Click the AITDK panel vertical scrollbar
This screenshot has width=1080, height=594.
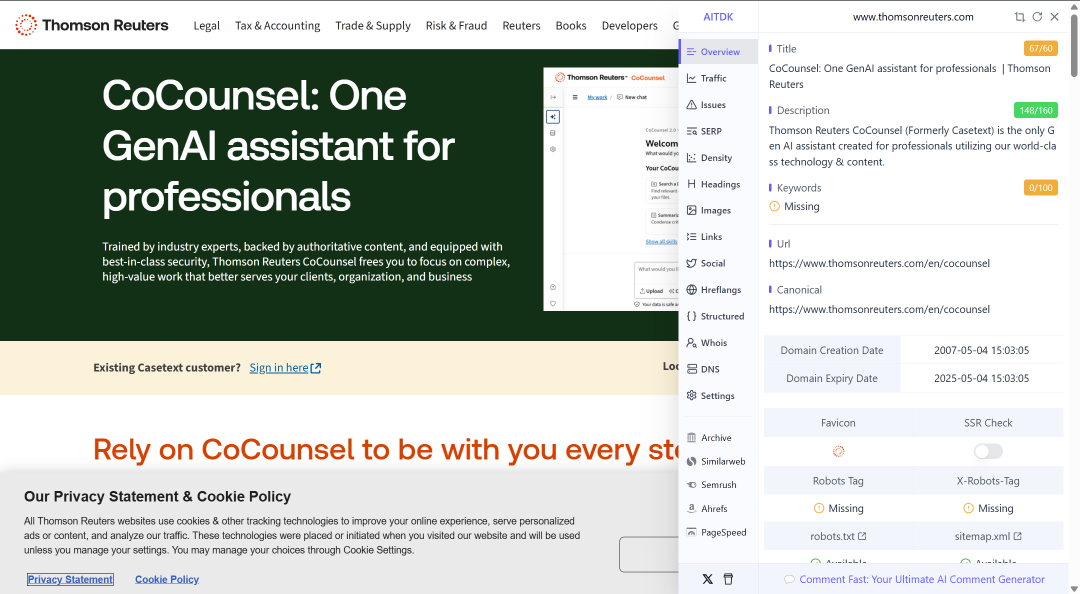click(1074, 45)
